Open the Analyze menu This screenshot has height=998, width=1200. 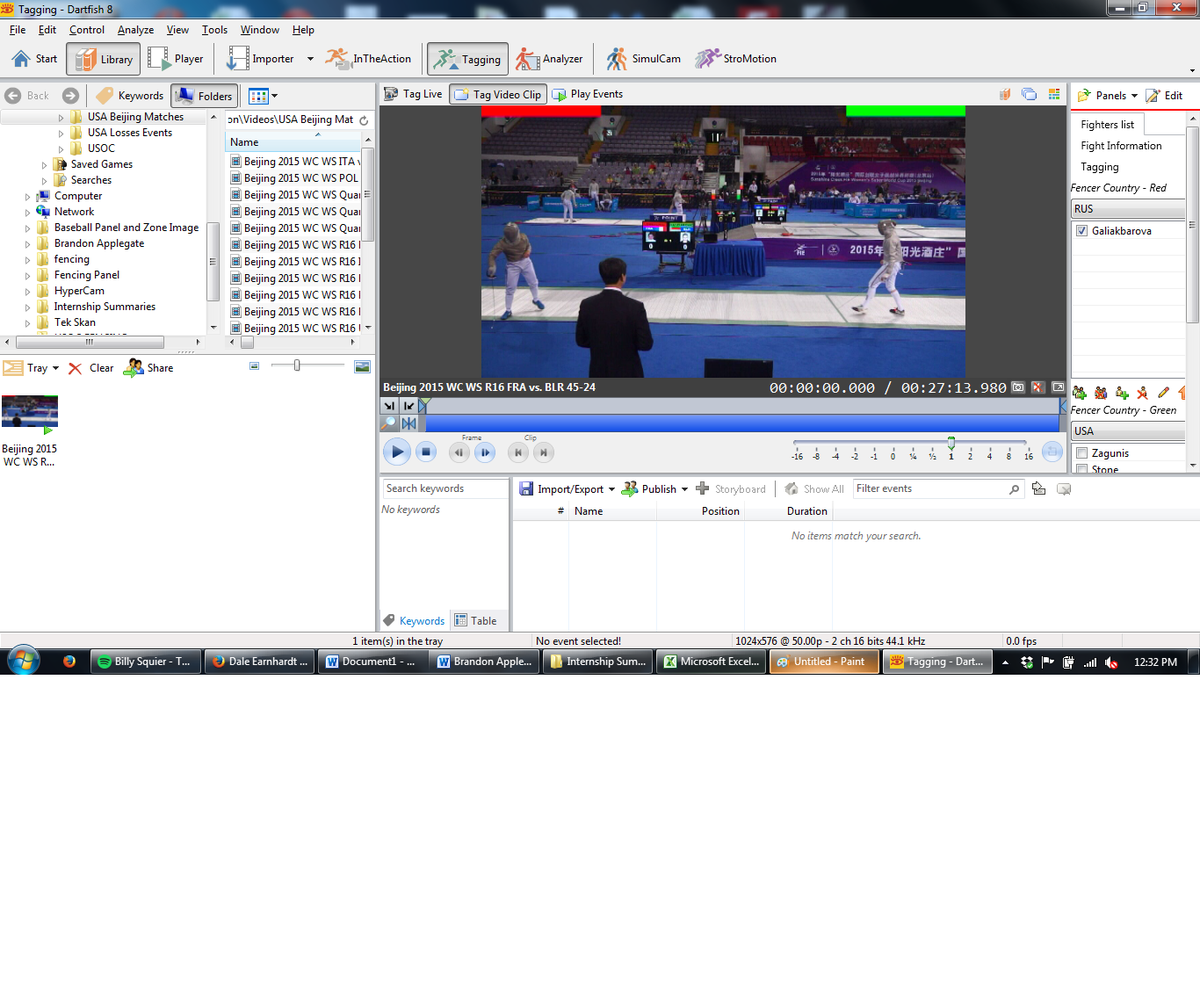click(135, 30)
